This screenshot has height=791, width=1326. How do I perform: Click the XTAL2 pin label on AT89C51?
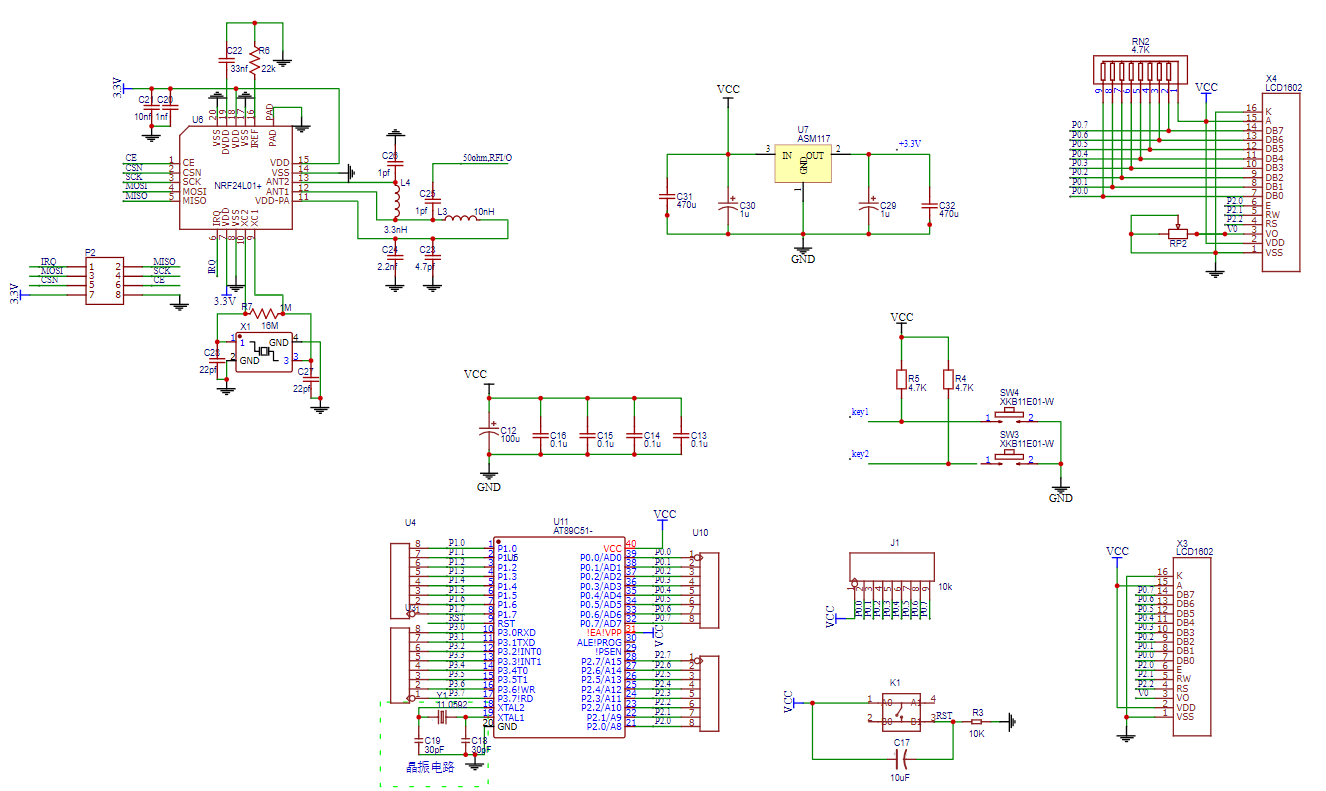(510, 708)
